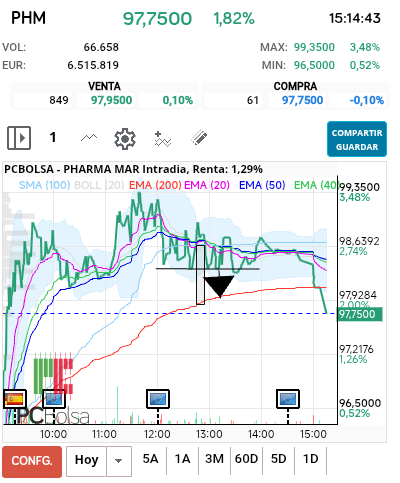Toggle the green EMA (40) legend label
The image size is (400, 483).
[316, 185]
